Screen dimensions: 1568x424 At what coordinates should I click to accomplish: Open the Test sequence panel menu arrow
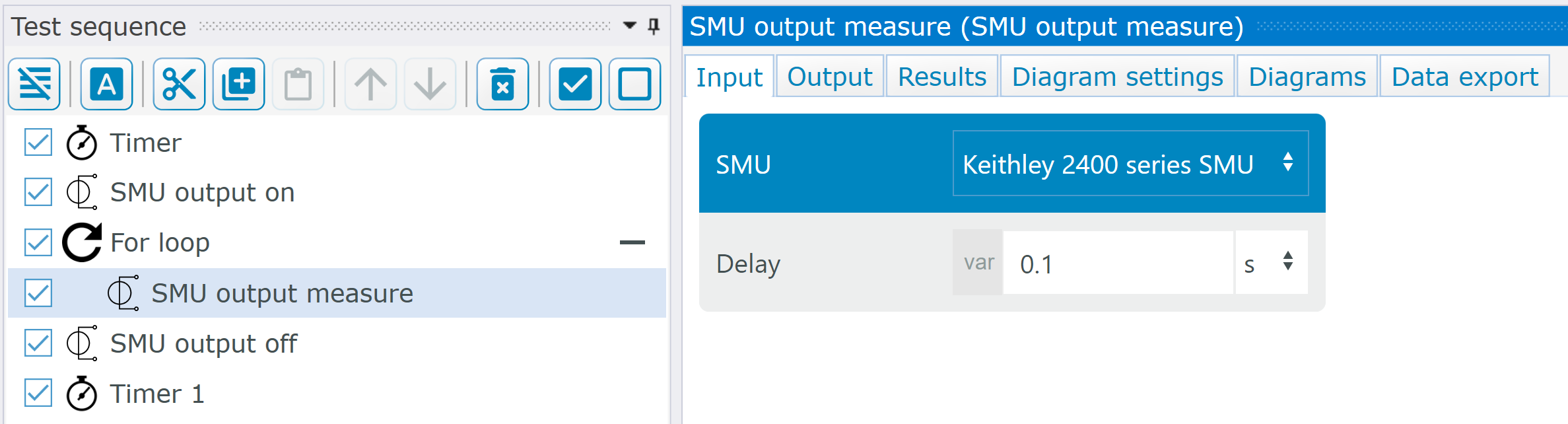coord(630,26)
